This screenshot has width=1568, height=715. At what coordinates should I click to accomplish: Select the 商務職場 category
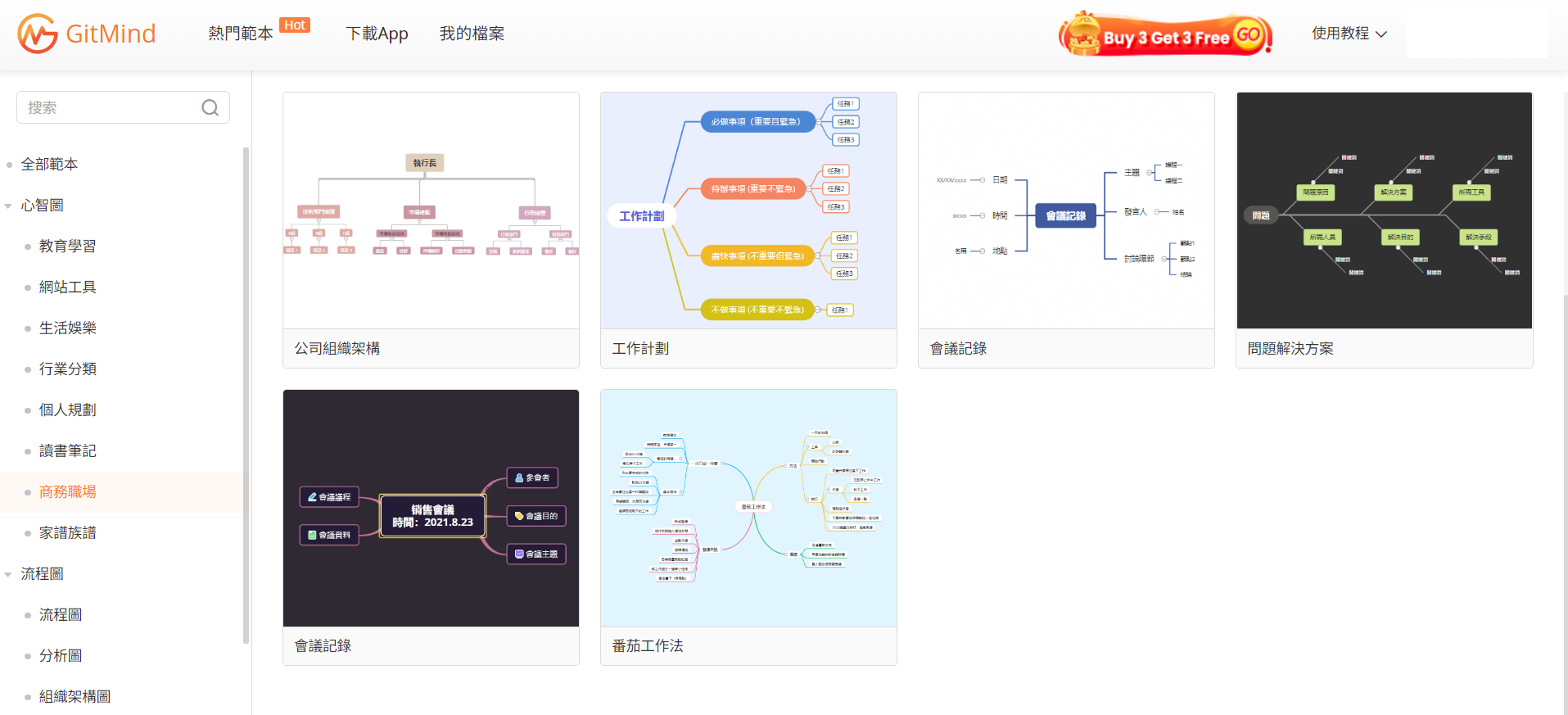(x=67, y=491)
